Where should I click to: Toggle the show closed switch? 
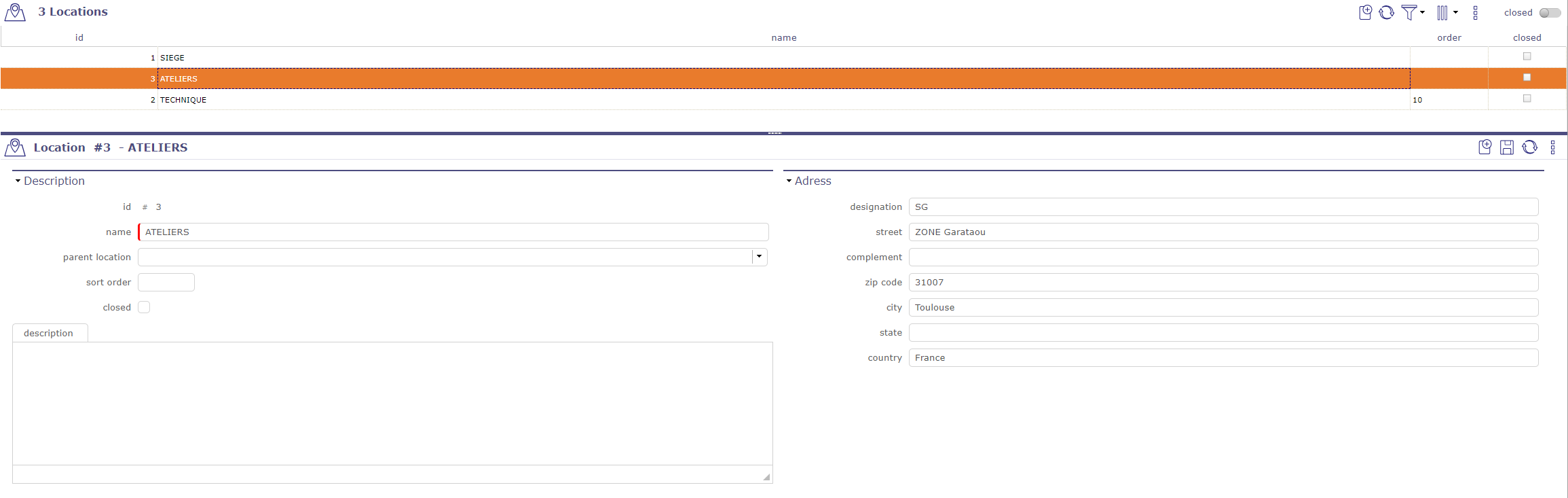click(x=1550, y=13)
